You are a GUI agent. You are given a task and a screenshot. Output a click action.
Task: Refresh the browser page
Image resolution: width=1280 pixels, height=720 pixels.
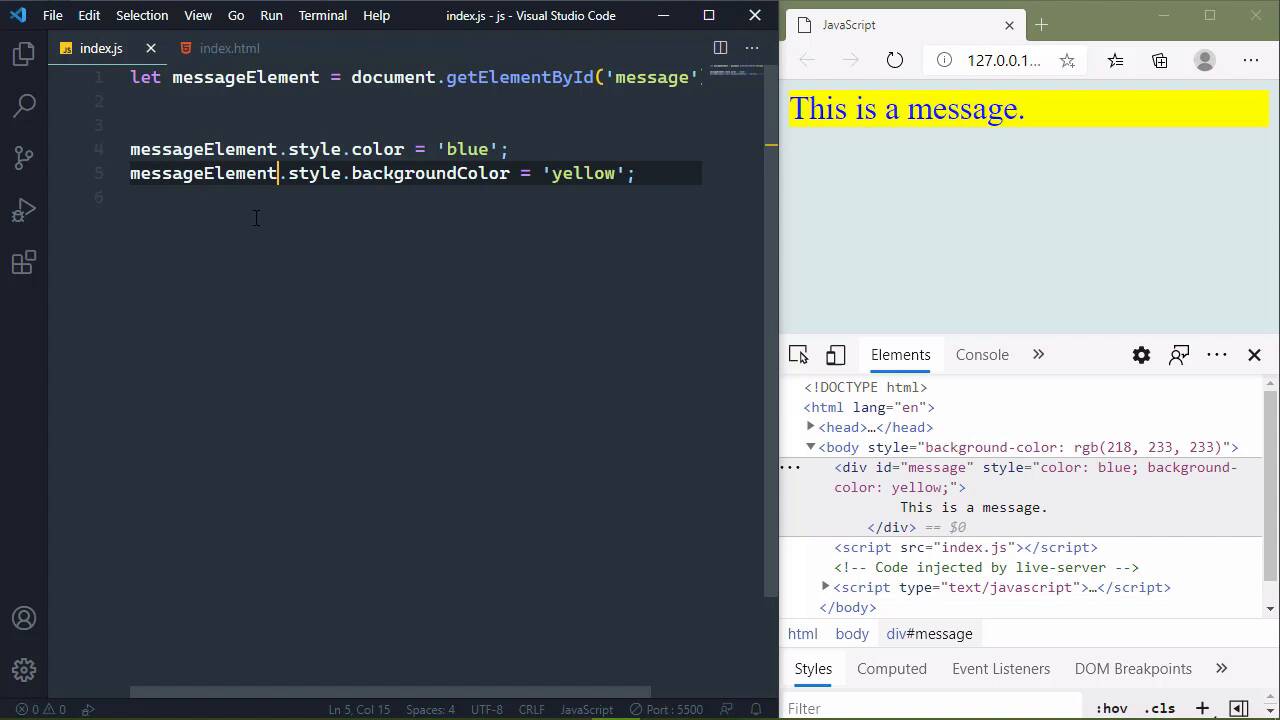[x=895, y=60]
